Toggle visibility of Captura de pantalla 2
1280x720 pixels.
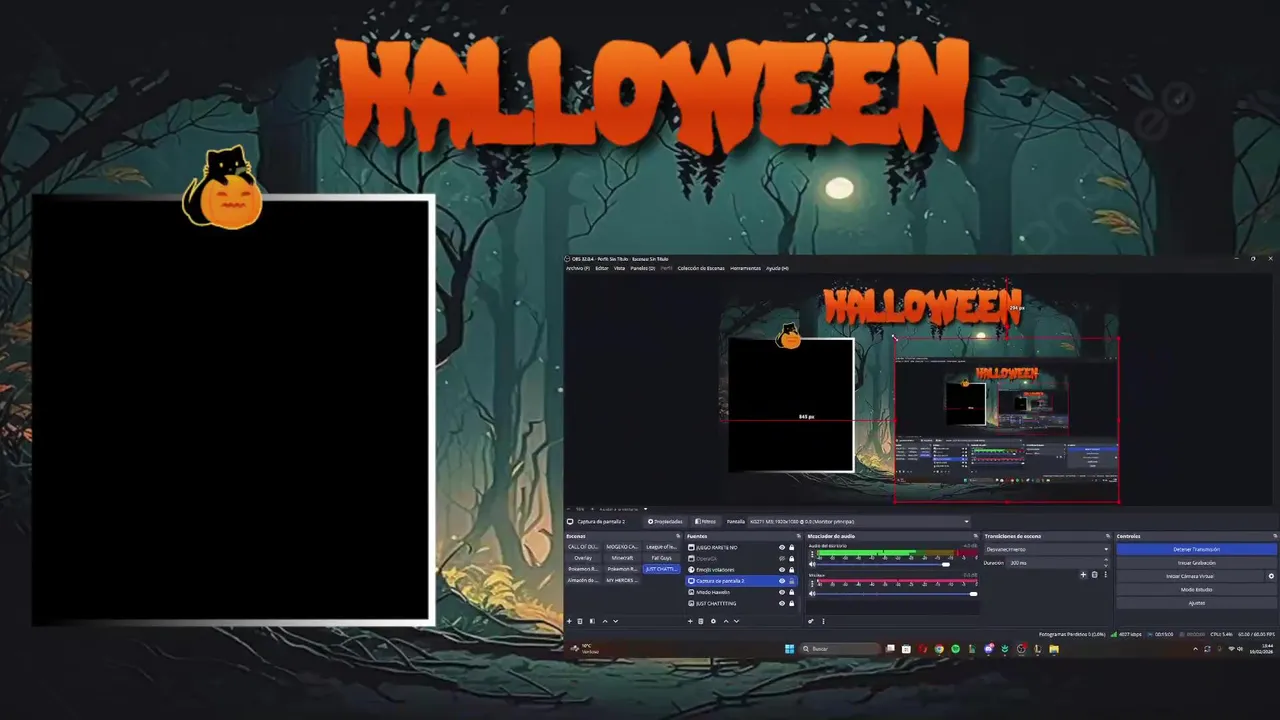(x=782, y=581)
